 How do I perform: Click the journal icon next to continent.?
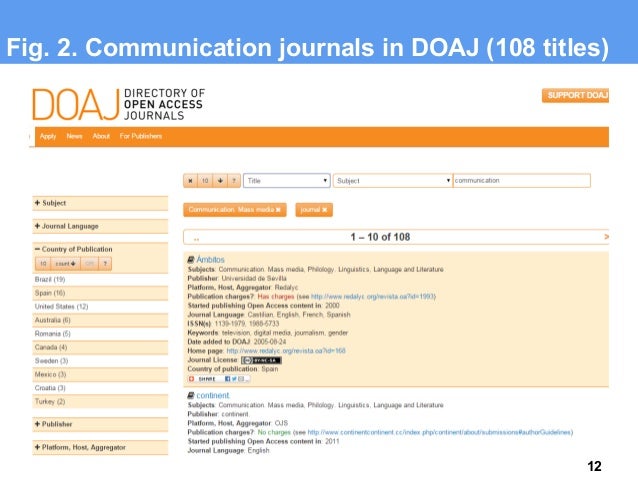[x=191, y=395]
